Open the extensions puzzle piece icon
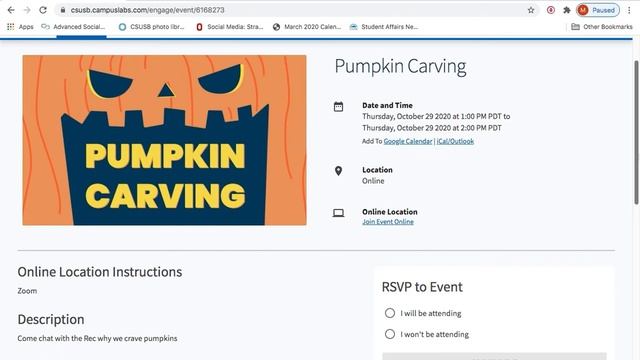640x360 pixels. coord(567,10)
